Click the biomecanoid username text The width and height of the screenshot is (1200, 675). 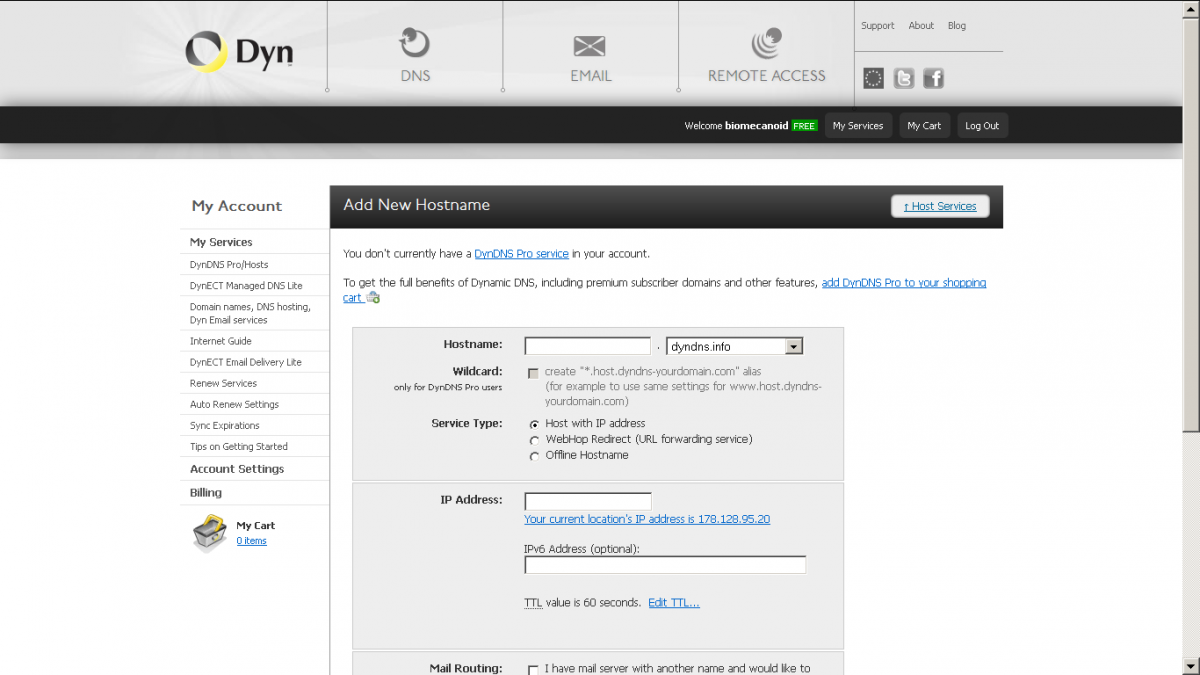click(757, 126)
